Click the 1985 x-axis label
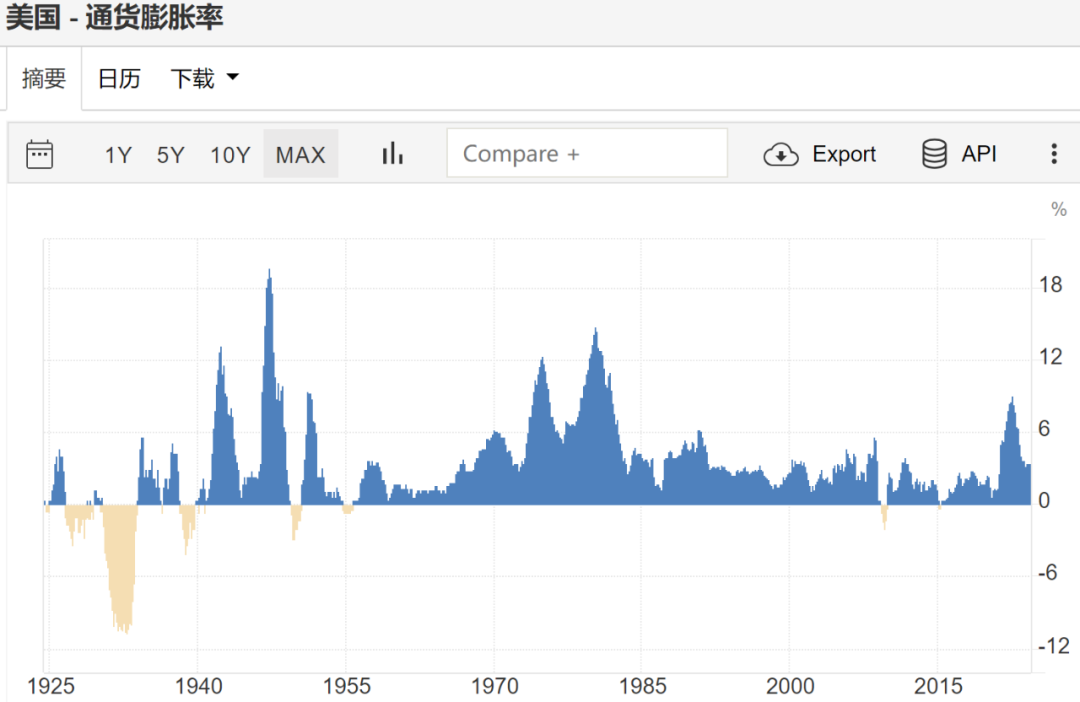This screenshot has height=702, width=1080. point(642,686)
